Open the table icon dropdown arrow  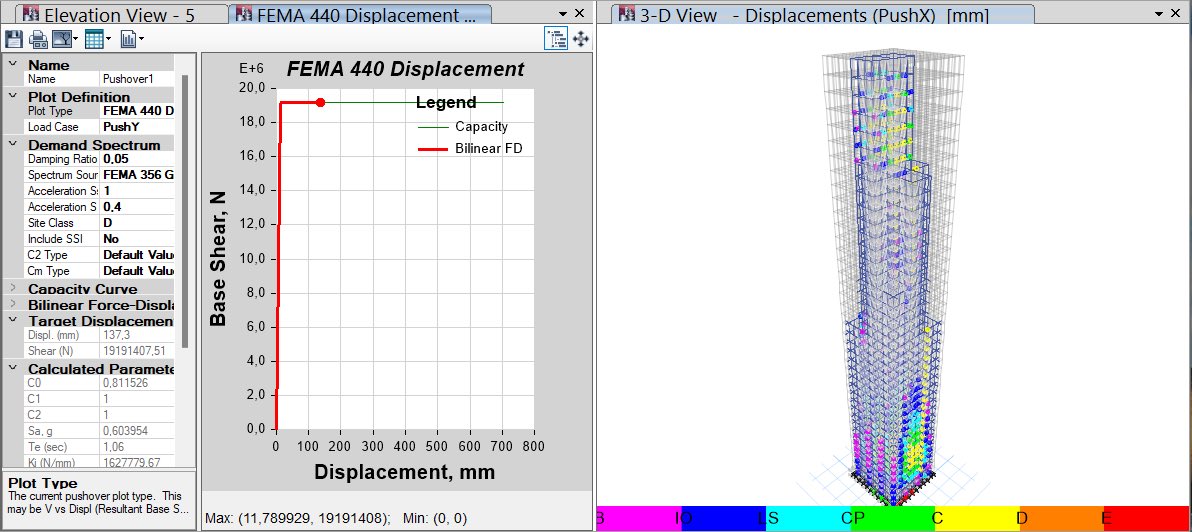pos(108,39)
